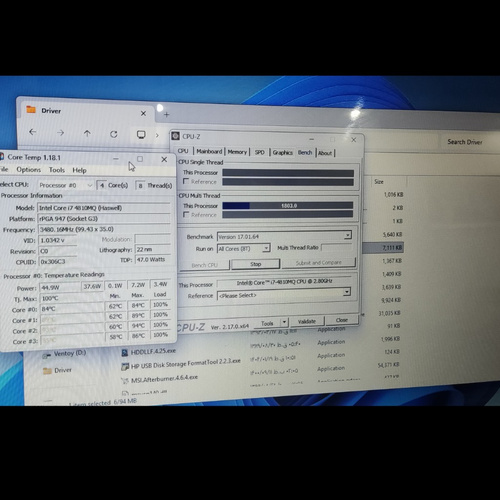Click Driver folder icon in navigation pane
The height and width of the screenshot is (500, 500).
(x=47, y=371)
